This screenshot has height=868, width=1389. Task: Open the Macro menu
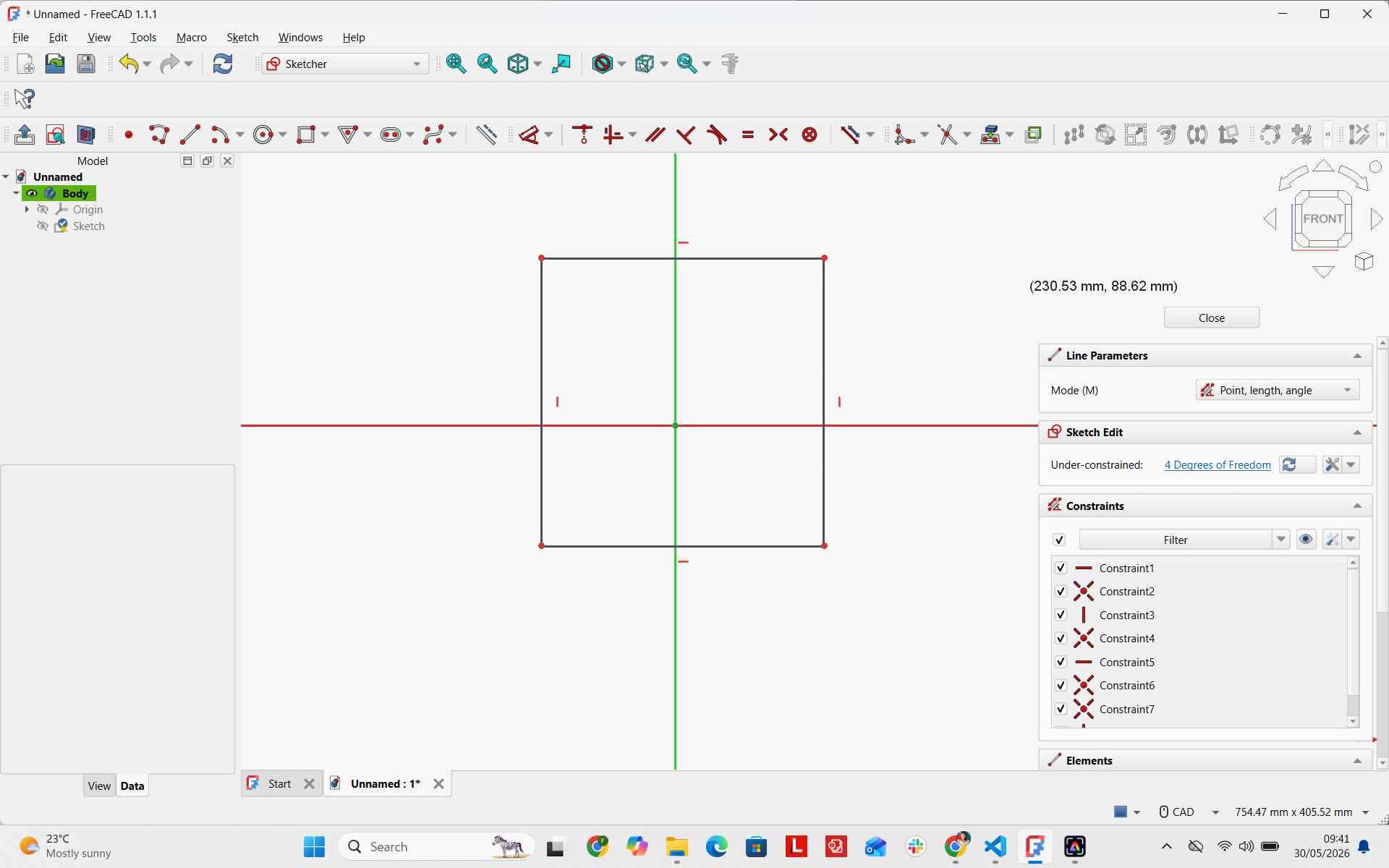192,38
